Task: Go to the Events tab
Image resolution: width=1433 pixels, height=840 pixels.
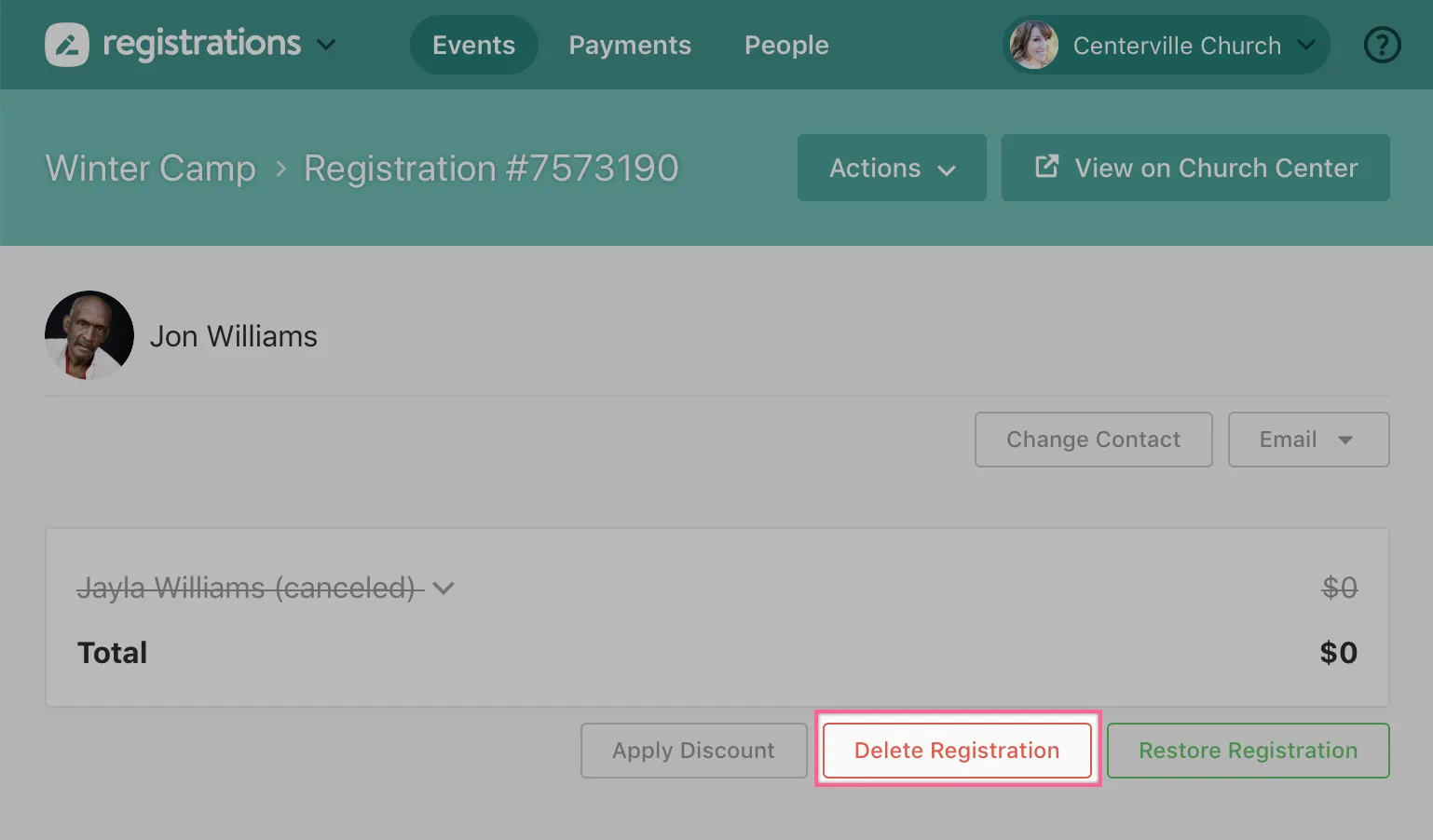Action: click(x=473, y=45)
